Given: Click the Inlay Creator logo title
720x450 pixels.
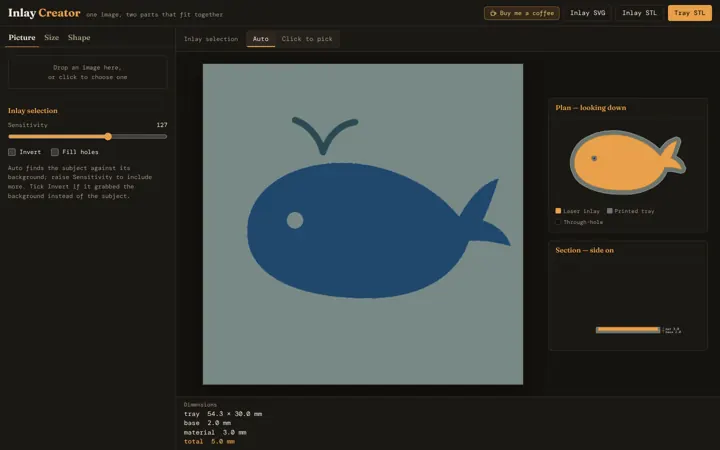Looking at the screenshot, I should 44,13.
